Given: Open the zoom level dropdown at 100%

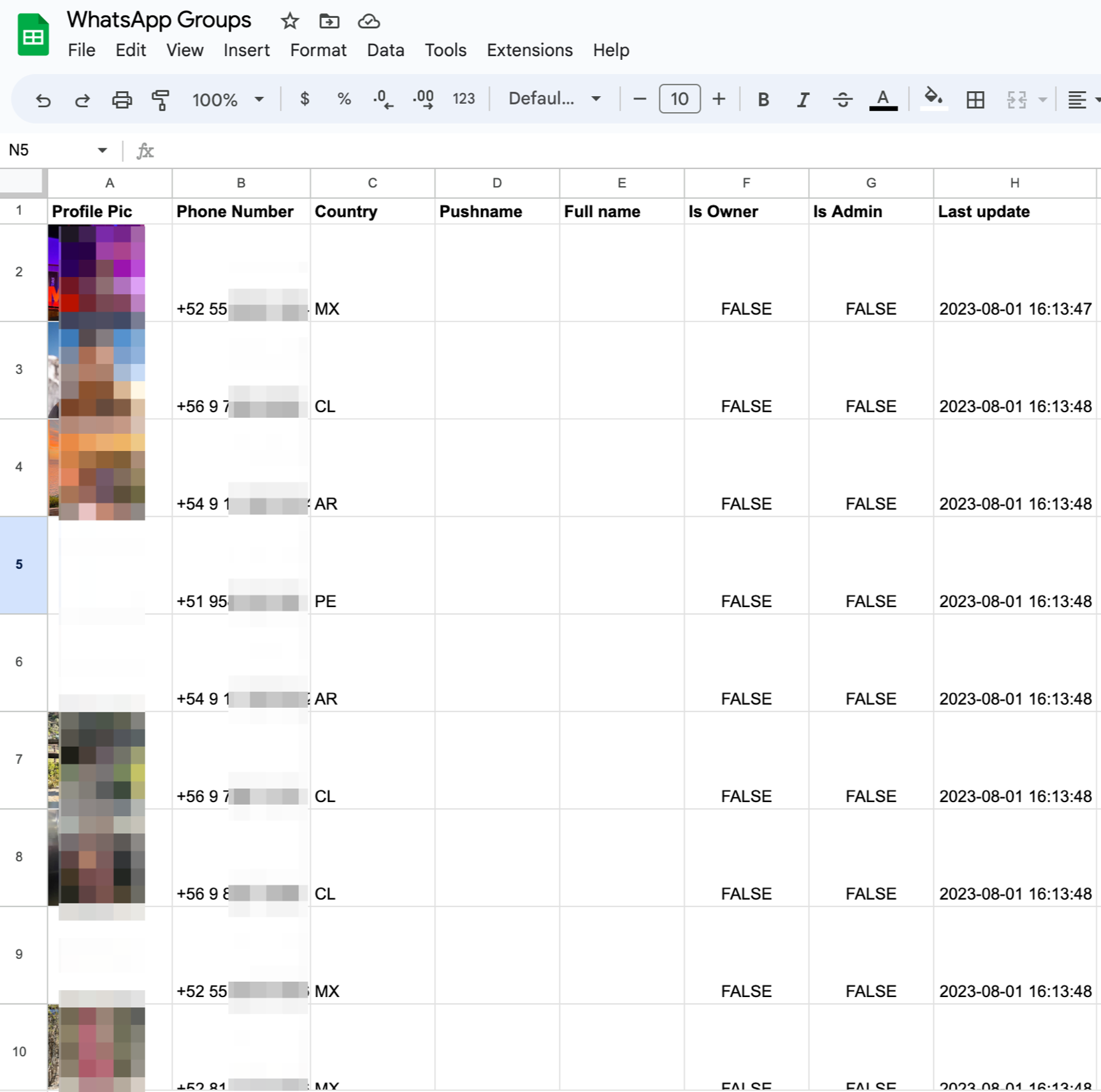Looking at the screenshot, I should click(228, 99).
